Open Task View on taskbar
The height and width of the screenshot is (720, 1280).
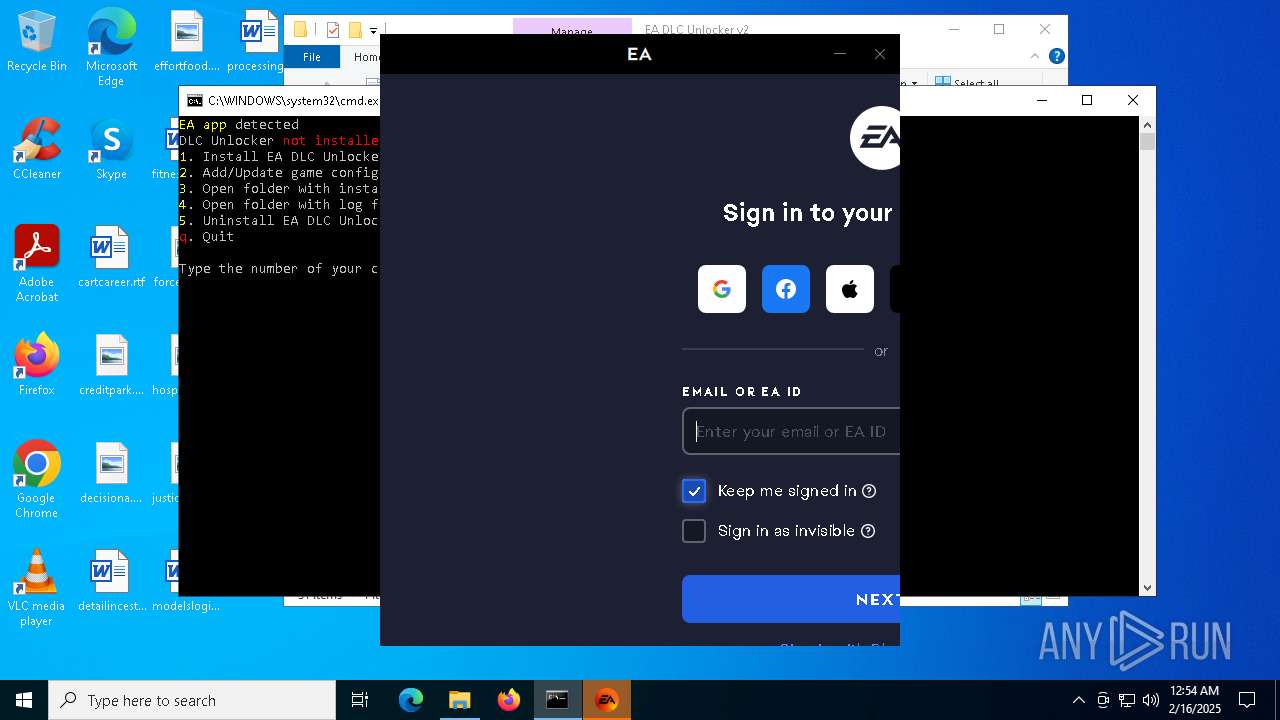pyautogui.click(x=360, y=700)
